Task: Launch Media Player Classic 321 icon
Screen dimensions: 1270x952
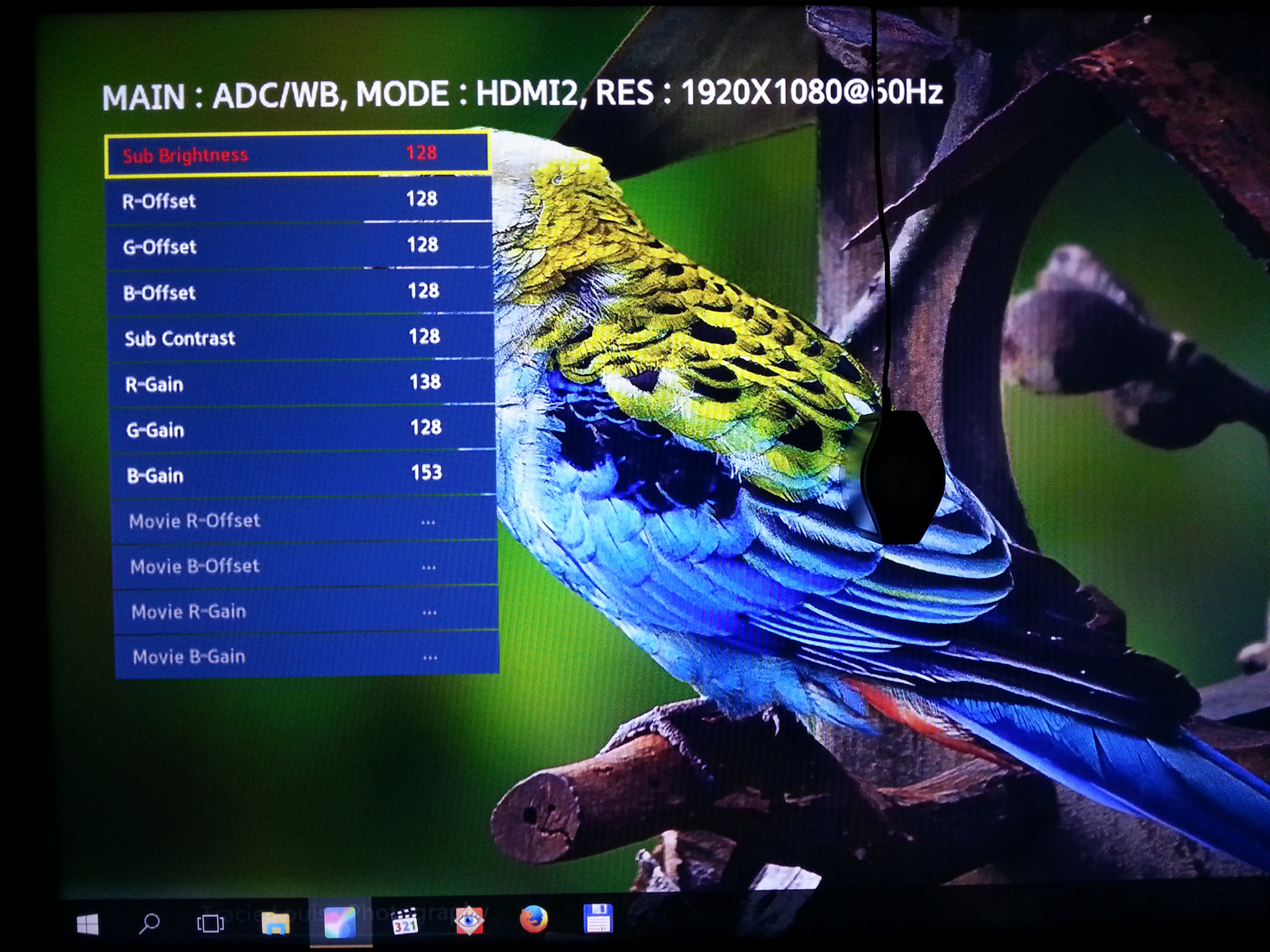Action: click(405, 922)
